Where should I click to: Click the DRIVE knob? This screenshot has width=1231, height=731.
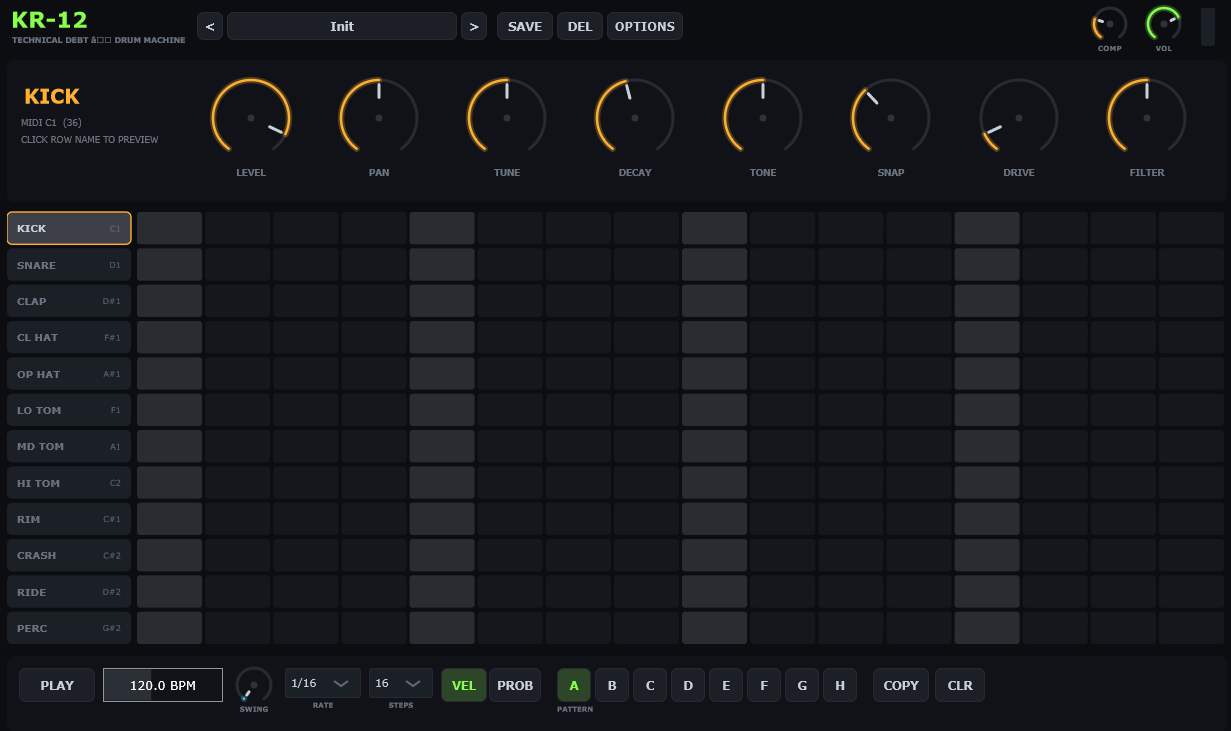click(x=1019, y=118)
